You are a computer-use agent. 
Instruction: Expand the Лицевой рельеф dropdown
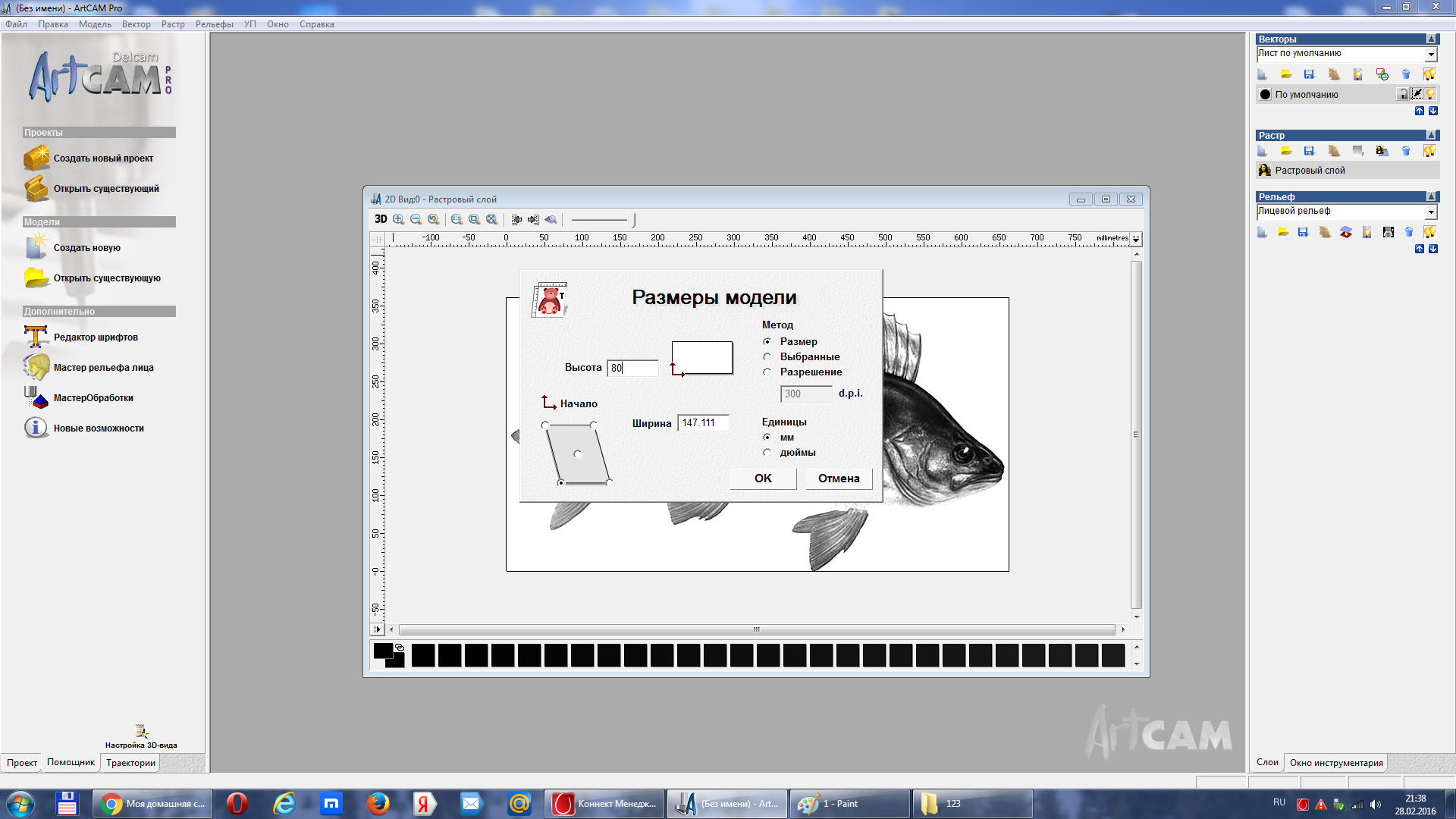click(x=1430, y=212)
